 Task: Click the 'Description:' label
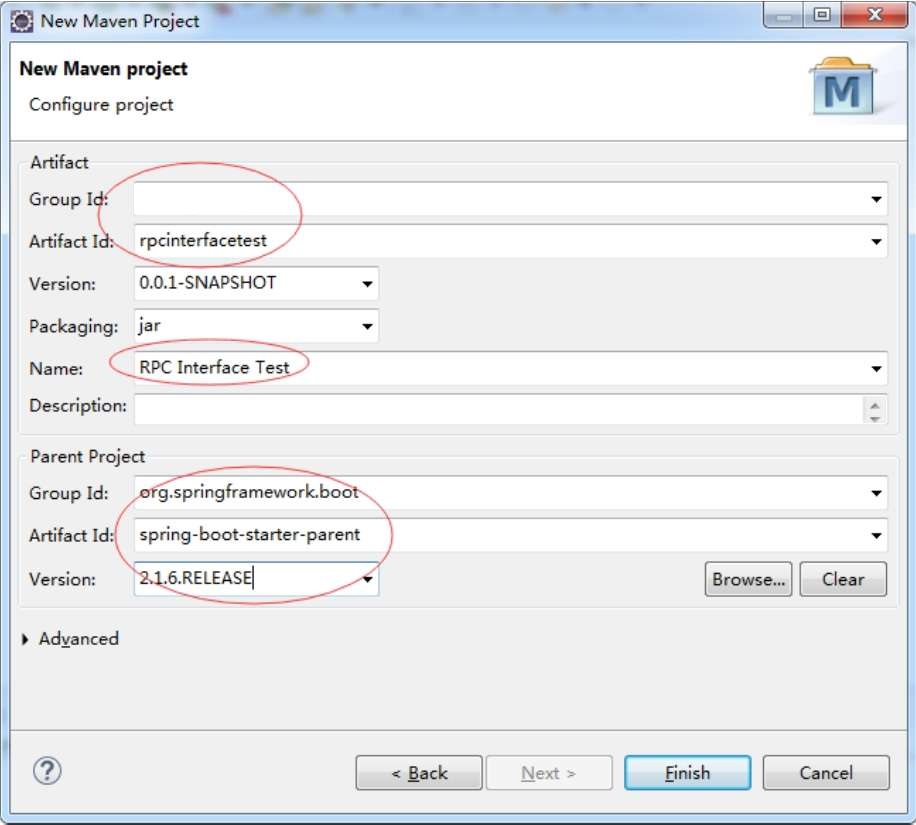click(78, 405)
